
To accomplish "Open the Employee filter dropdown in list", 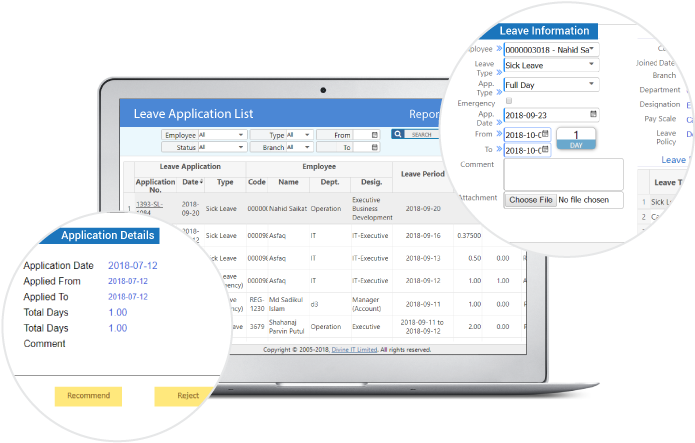I will click(222, 135).
